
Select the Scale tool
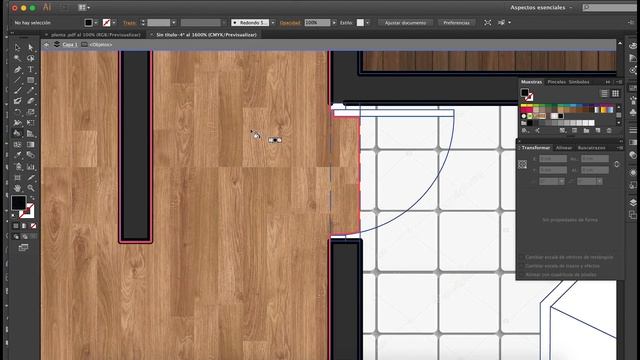click(31, 112)
